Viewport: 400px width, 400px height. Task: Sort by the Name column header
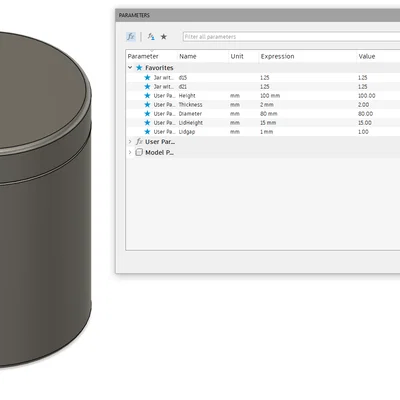(x=188, y=56)
